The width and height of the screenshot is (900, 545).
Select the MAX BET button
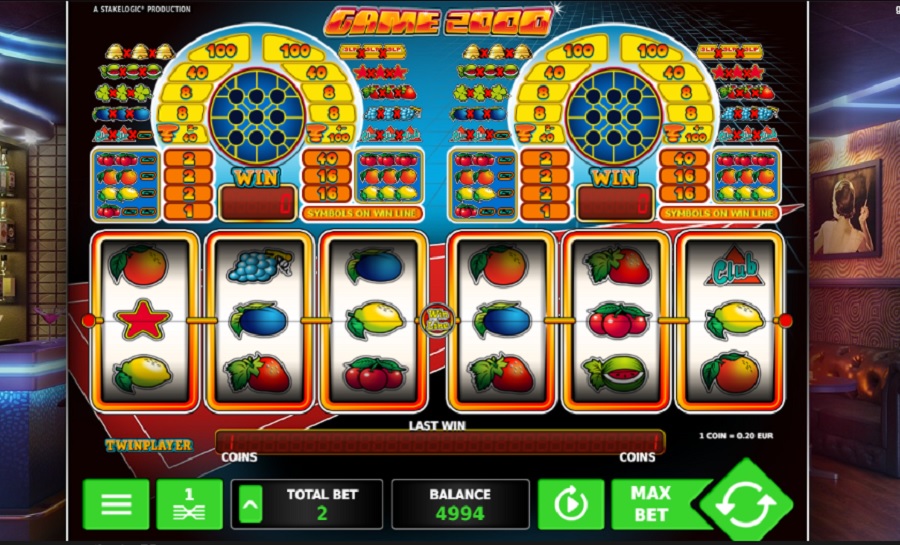654,504
